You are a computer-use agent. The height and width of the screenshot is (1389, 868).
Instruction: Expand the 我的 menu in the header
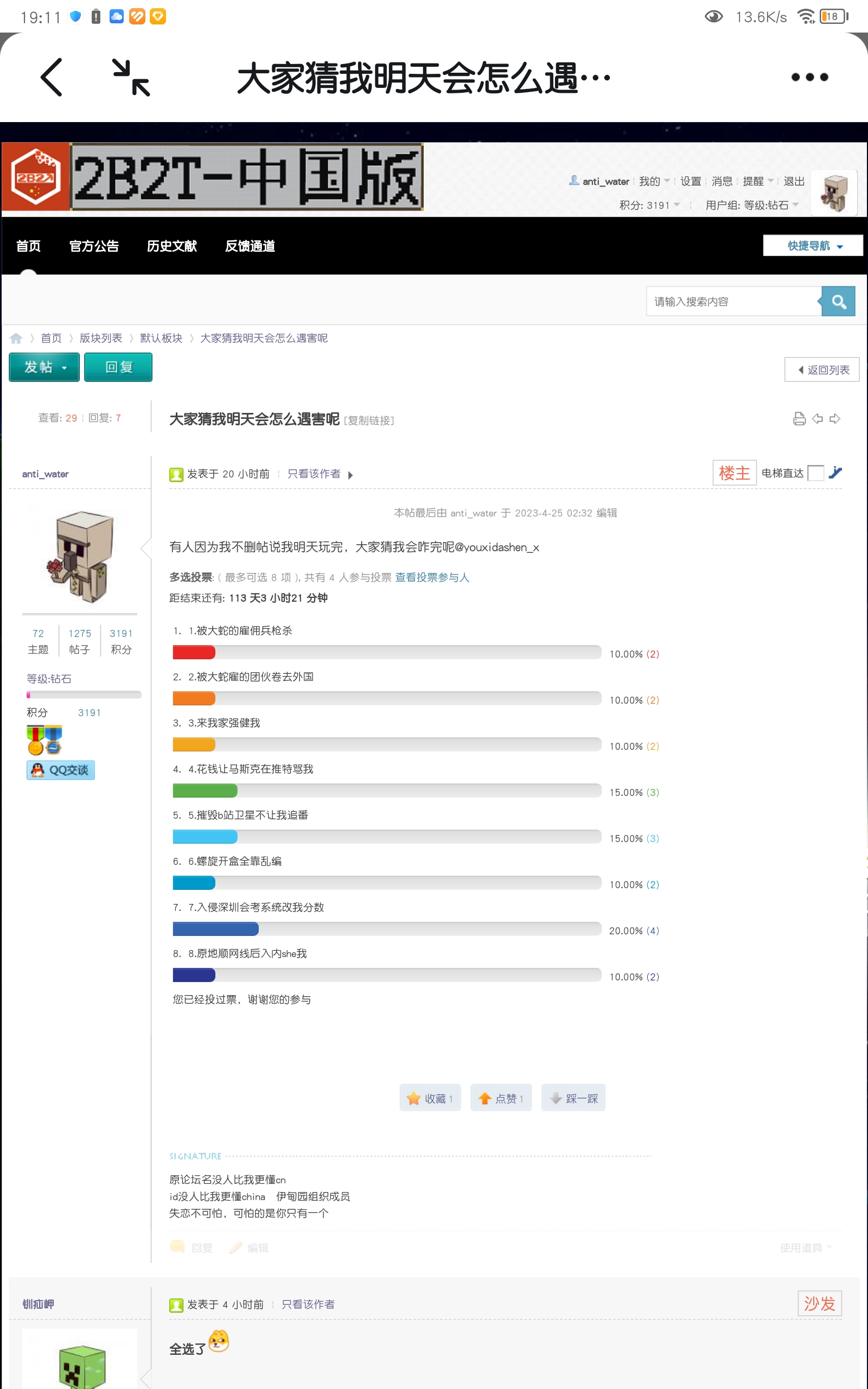pyautogui.click(x=654, y=181)
